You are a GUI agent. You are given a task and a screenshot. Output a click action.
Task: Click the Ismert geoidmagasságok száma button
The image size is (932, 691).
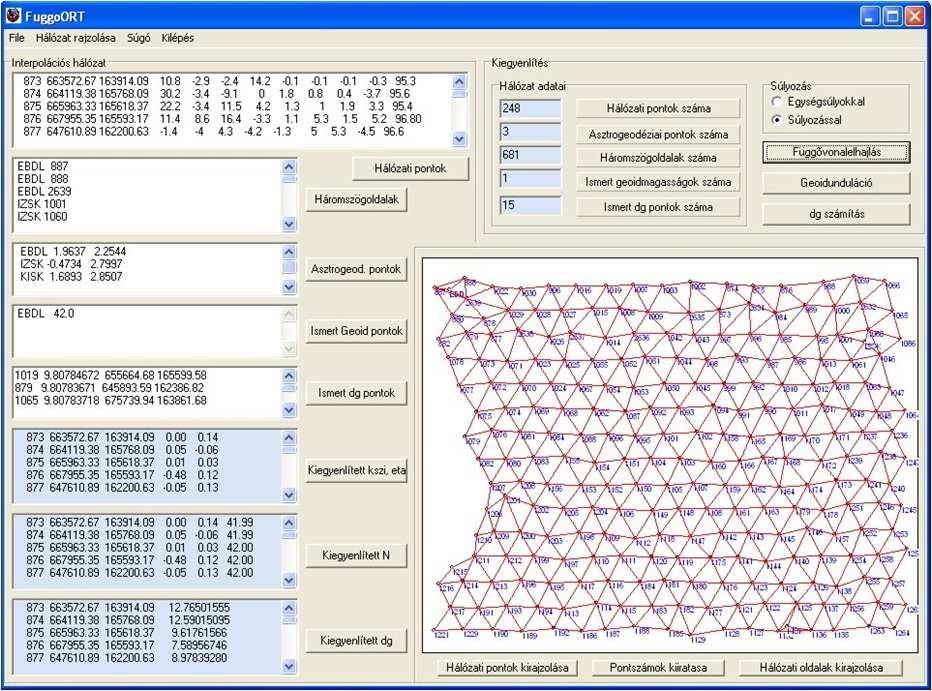(659, 182)
